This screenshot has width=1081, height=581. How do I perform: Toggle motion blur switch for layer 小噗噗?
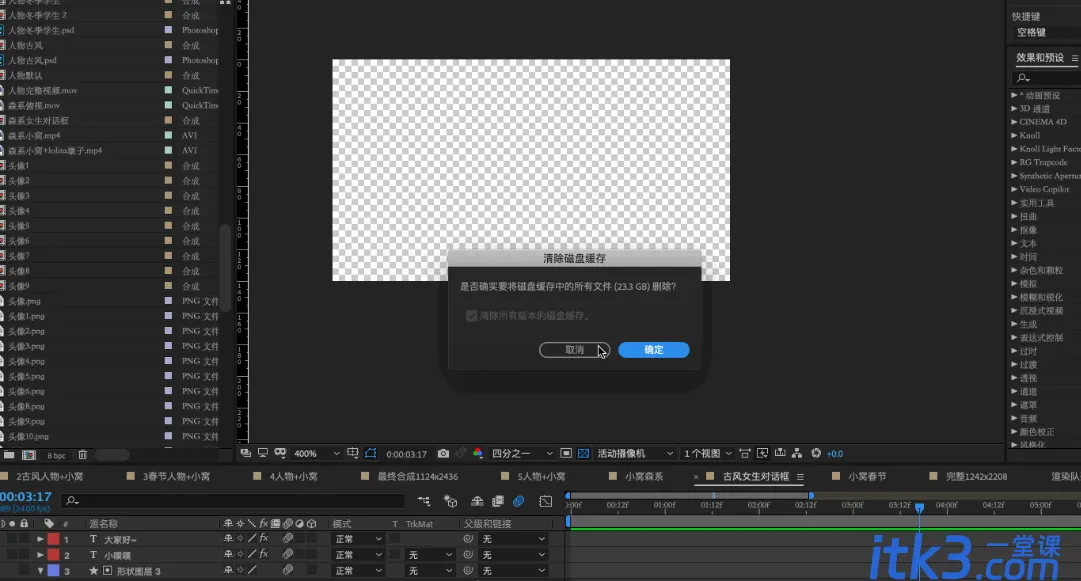[x=287, y=555]
